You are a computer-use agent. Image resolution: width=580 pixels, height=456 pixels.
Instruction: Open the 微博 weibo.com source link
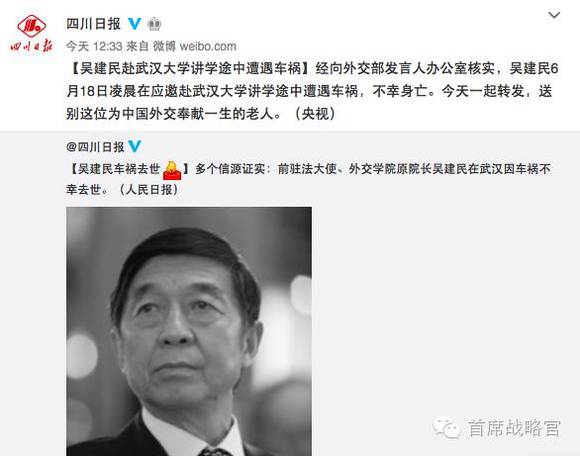(x=195, y=46)
